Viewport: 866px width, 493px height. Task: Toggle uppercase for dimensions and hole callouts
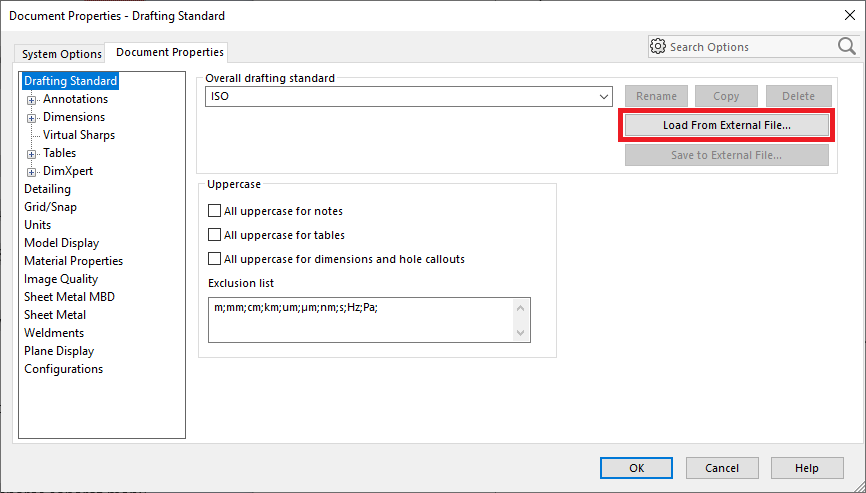[x=214, y=259]
